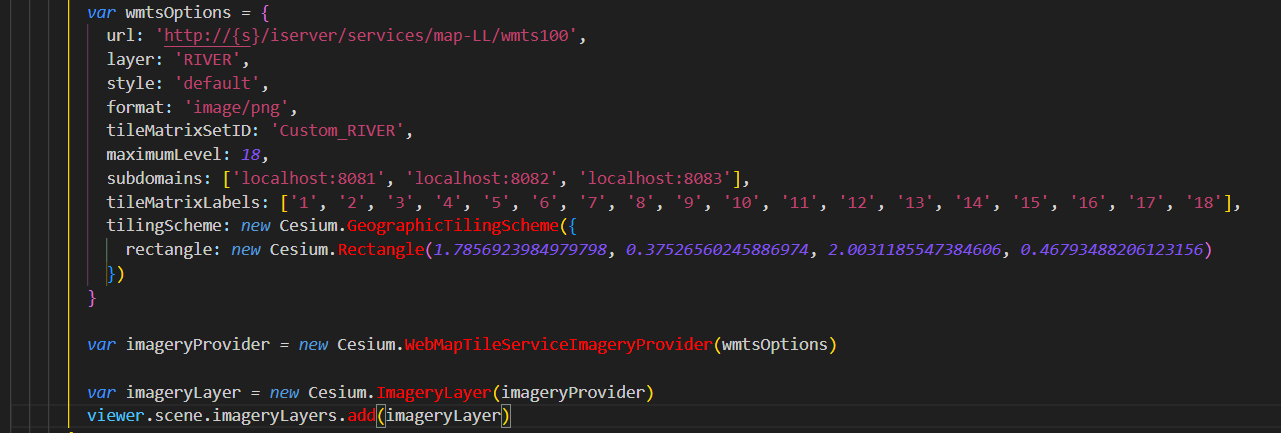Click wmtsOptions argument passed to WebMapTileServiceImageryProvider
The width and height of the screenshot is (1281, 433).
click(775, 345)
